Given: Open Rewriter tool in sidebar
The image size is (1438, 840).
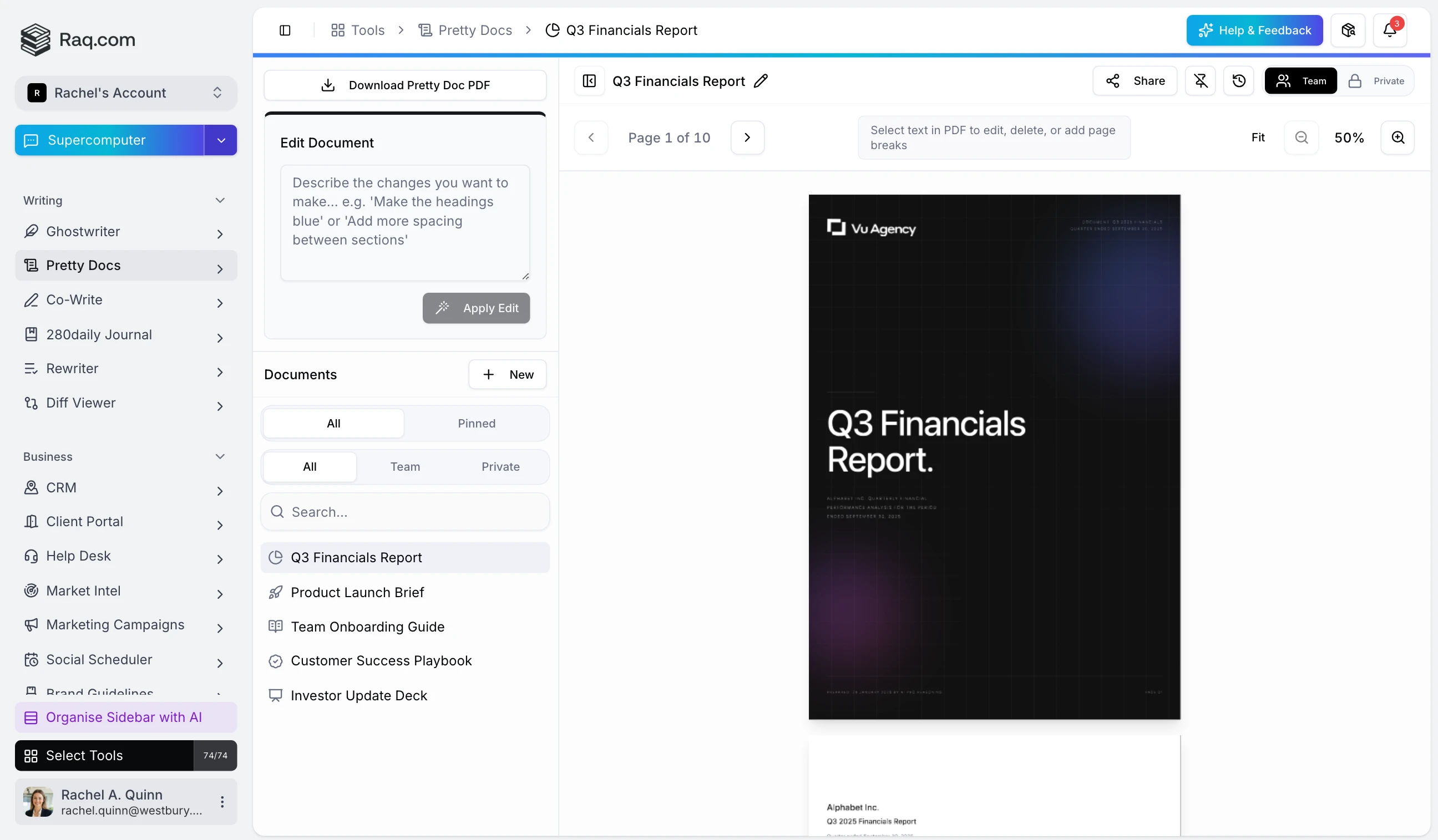Looking at the screenshot, I should coord(126,369).
